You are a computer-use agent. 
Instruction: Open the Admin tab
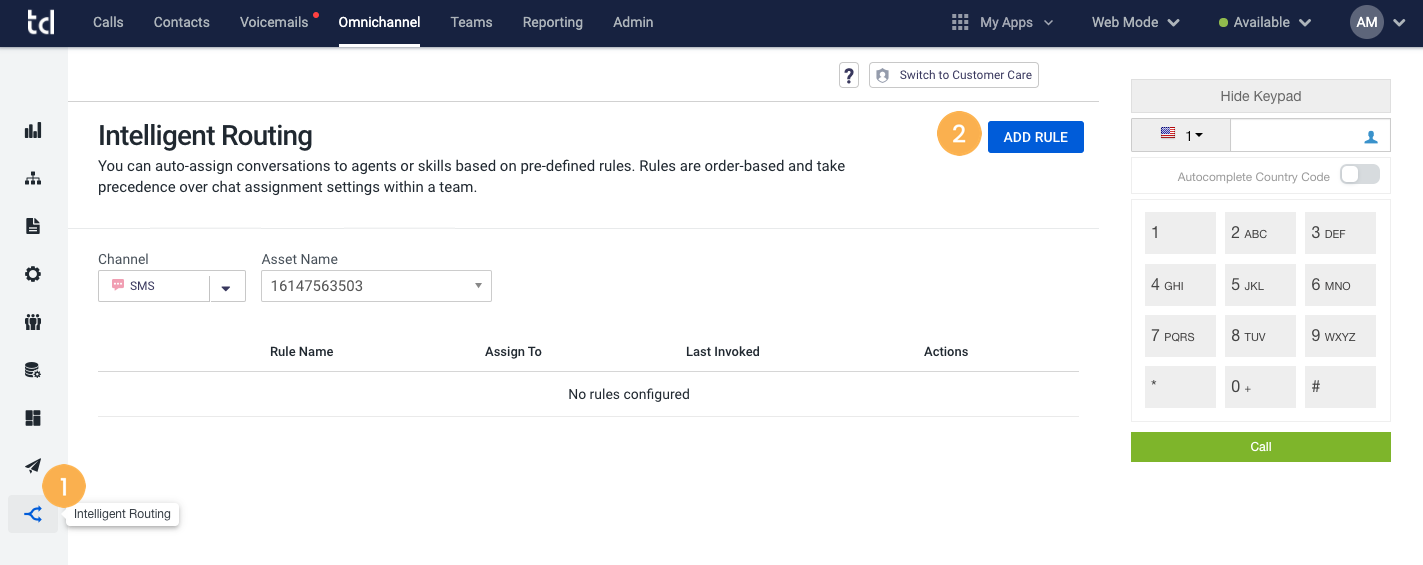(x=633, y=22)
